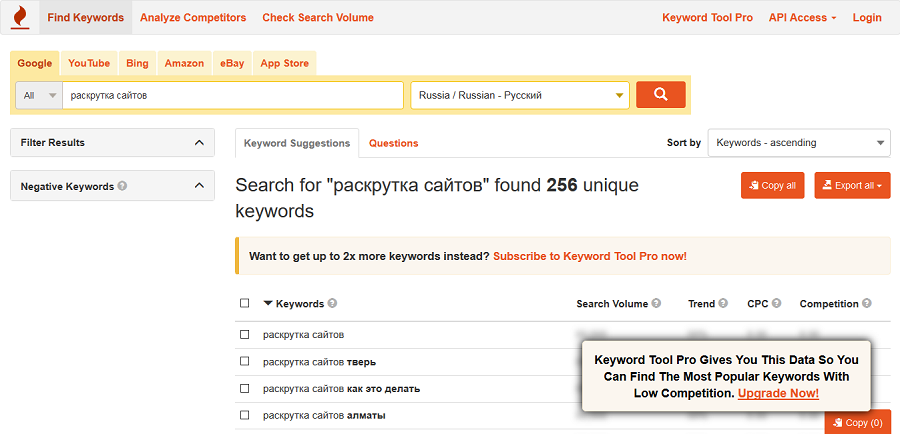The height and width of the screenshot is (434, 900).
Task: Open the Sort by Keywords - ascending dropdown
Action: (799, 143)
